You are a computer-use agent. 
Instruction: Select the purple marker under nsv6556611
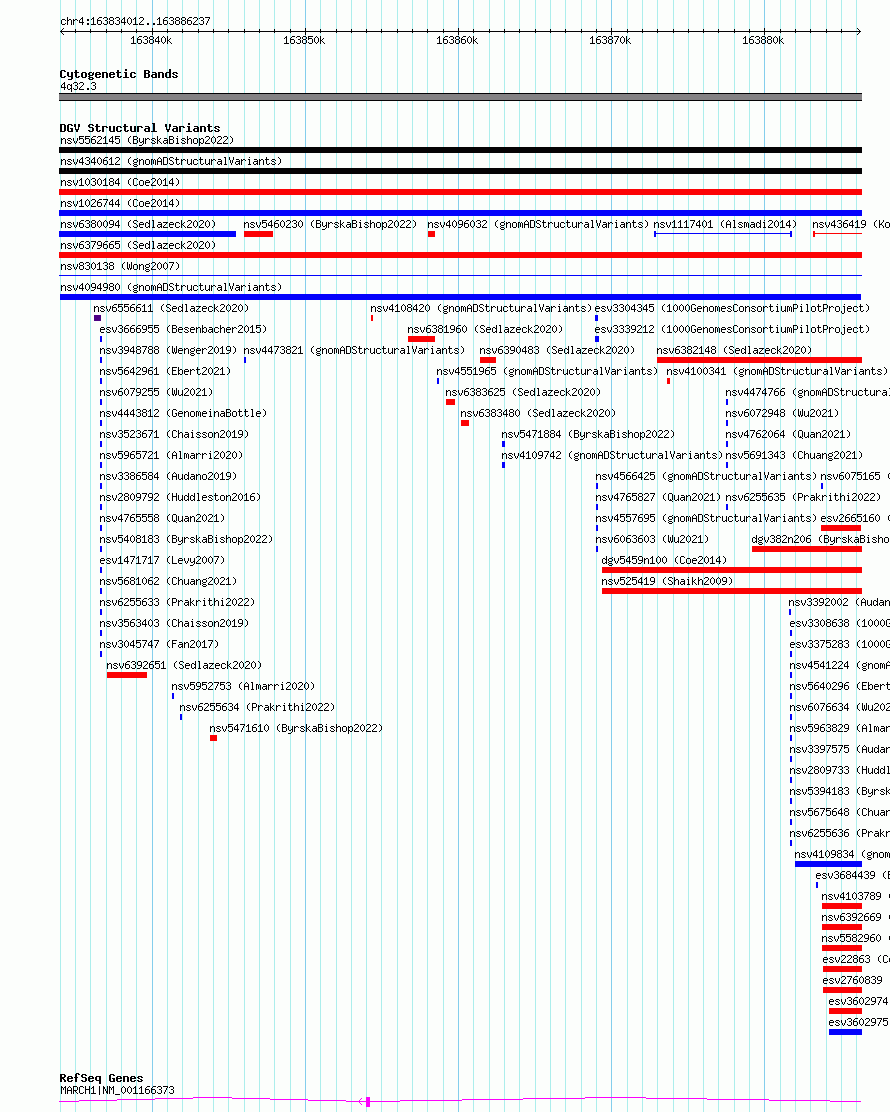click(97, 318)
